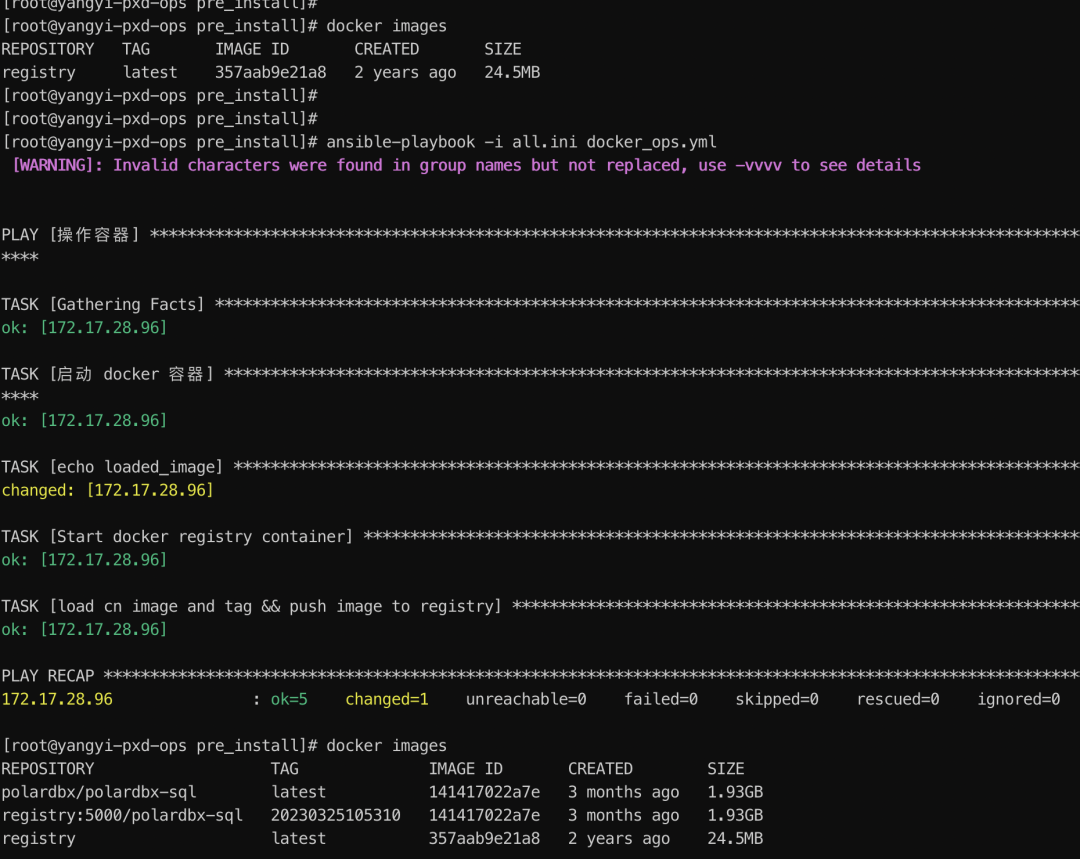
Task: Select the polardbx/polardbx-sql repository name
Action: tap(100, 791)
